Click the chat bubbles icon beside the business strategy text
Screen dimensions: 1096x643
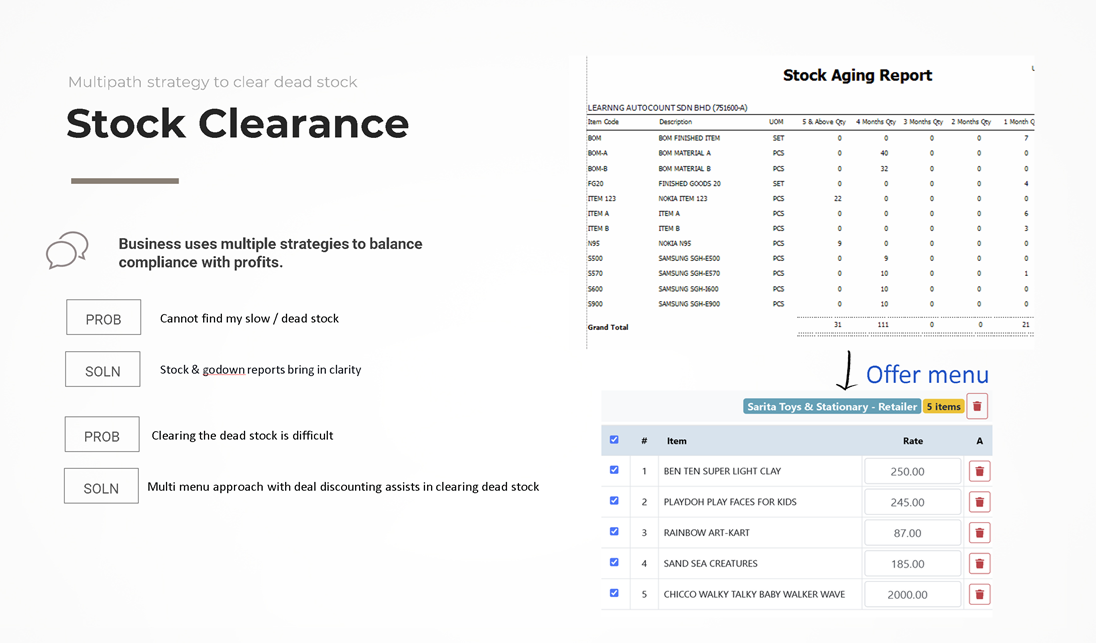click(x=67, y=250)
